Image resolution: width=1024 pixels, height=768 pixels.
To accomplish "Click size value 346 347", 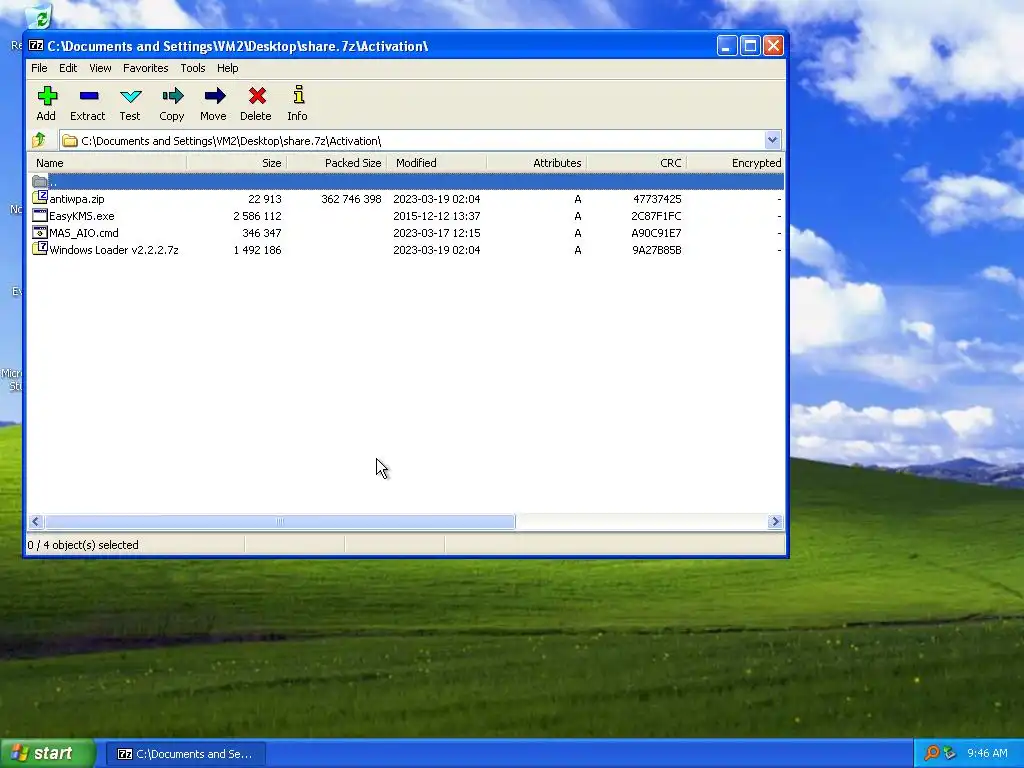I will [261, 232].
